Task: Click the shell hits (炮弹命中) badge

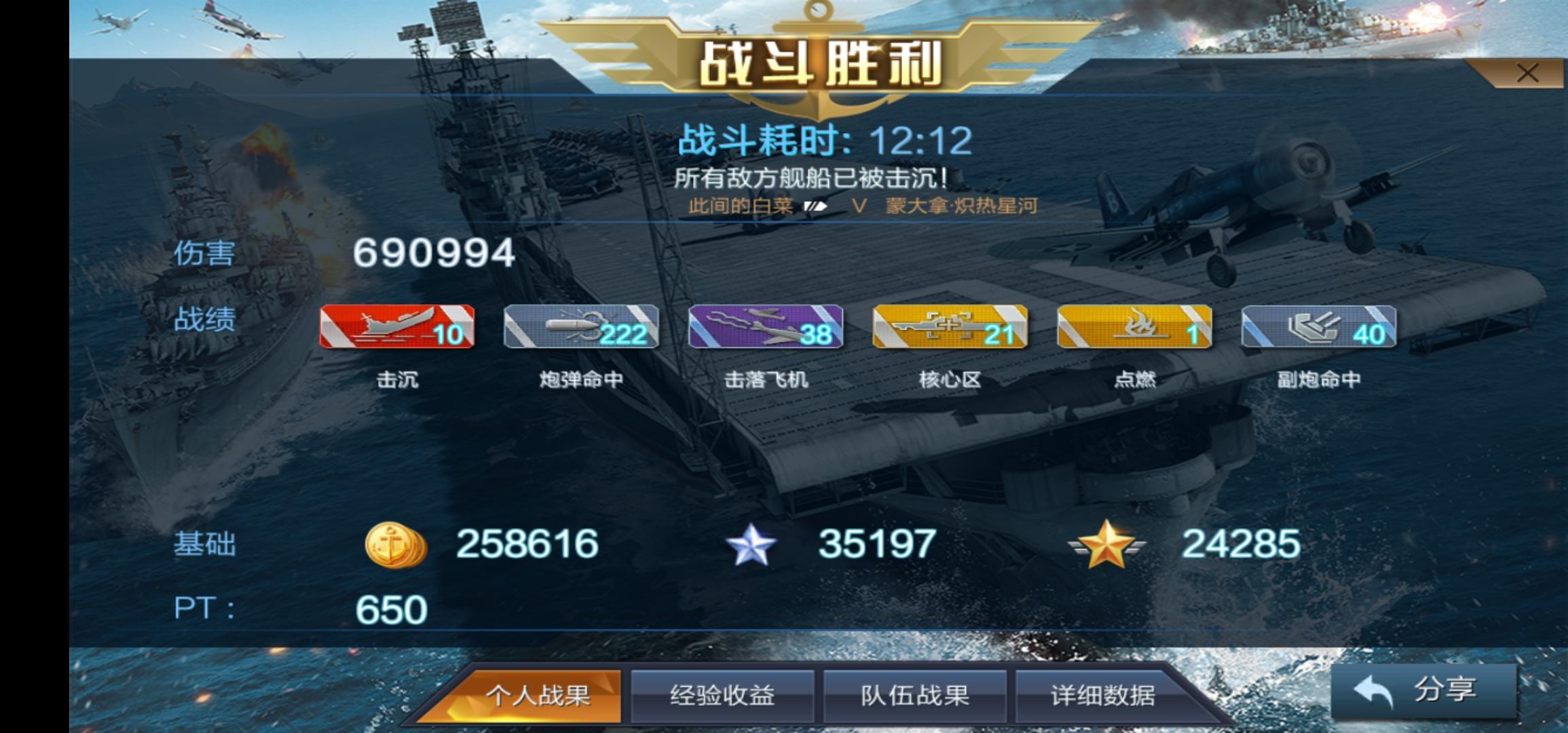Action: click(581, 326)
